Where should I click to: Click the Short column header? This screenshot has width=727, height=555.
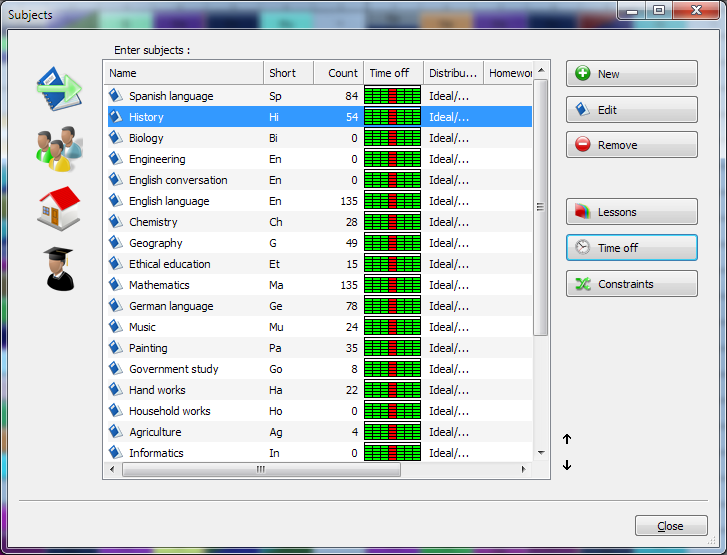[288, 73]
